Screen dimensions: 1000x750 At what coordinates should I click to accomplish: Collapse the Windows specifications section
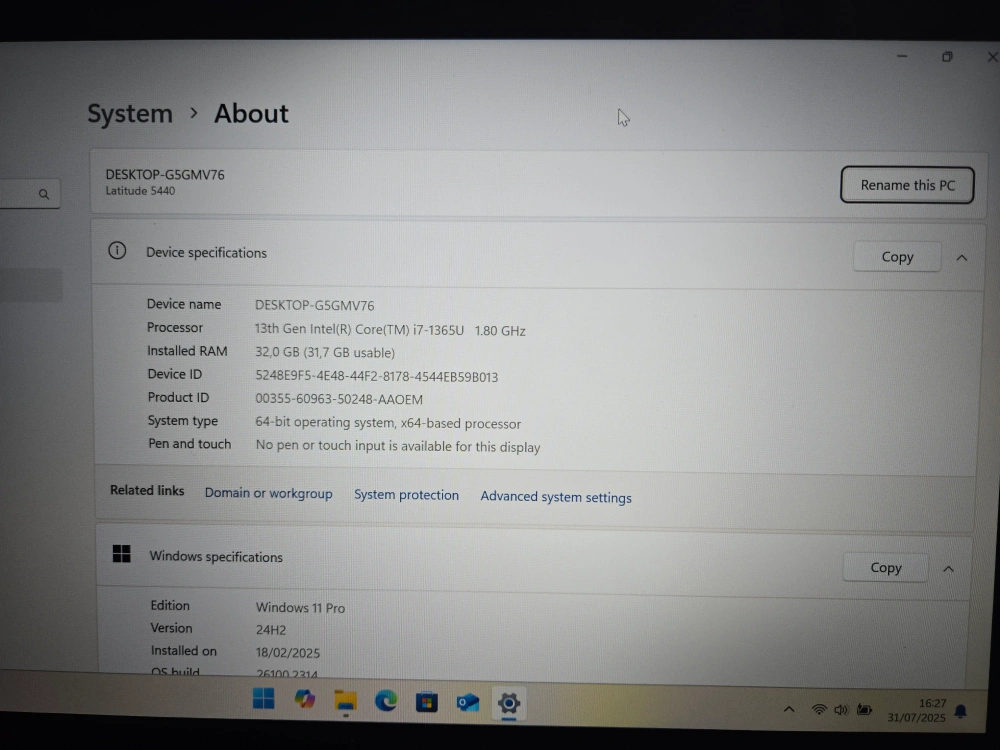948,569
